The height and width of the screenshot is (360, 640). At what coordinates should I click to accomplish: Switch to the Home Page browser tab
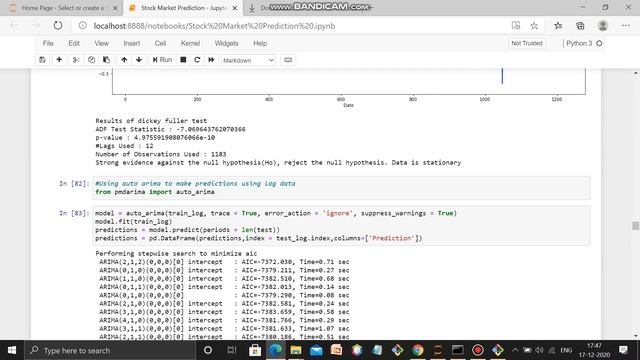click(63, 8)
